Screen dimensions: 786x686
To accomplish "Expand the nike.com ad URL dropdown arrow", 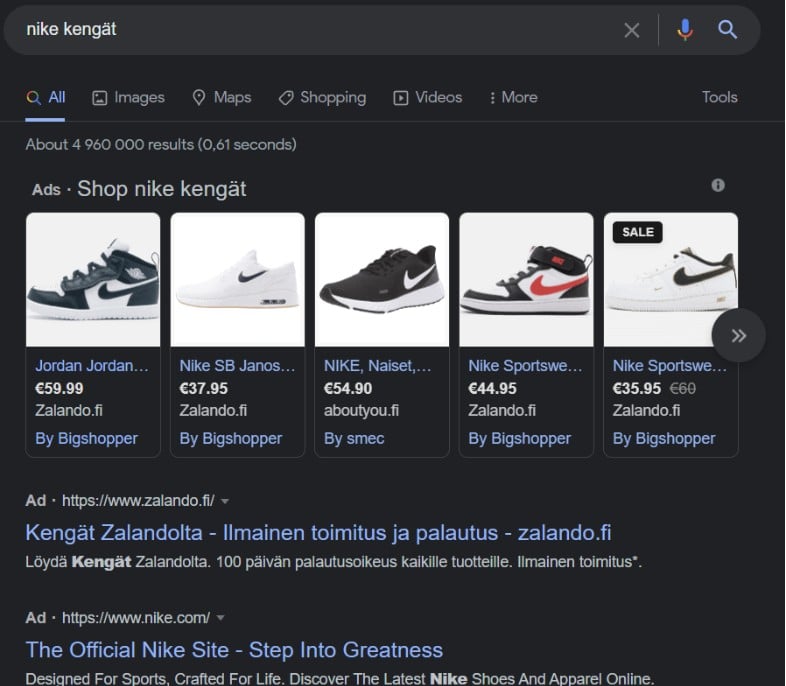I will 220,618.
